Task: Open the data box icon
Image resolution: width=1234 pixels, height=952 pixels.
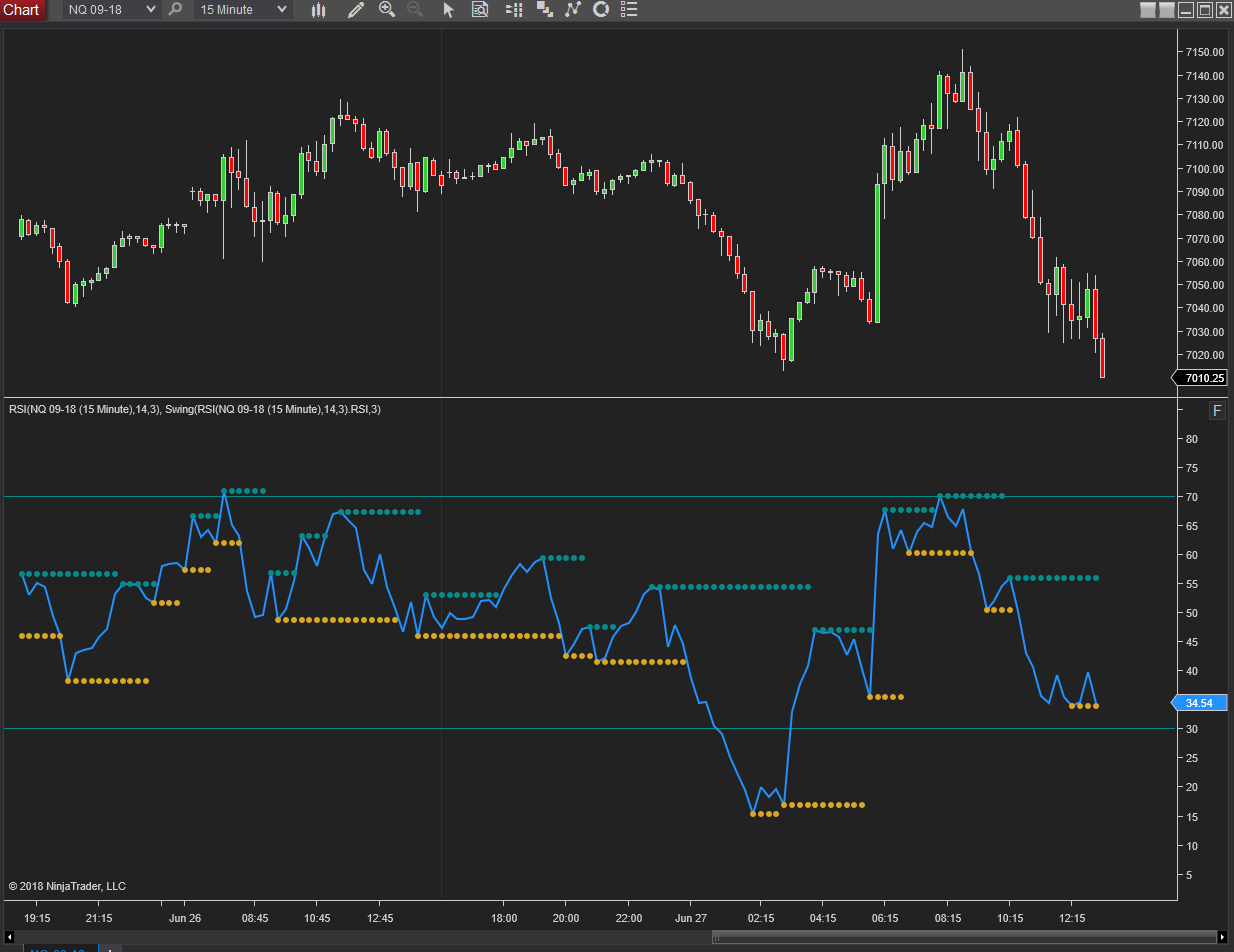Action: click(480, 10)
